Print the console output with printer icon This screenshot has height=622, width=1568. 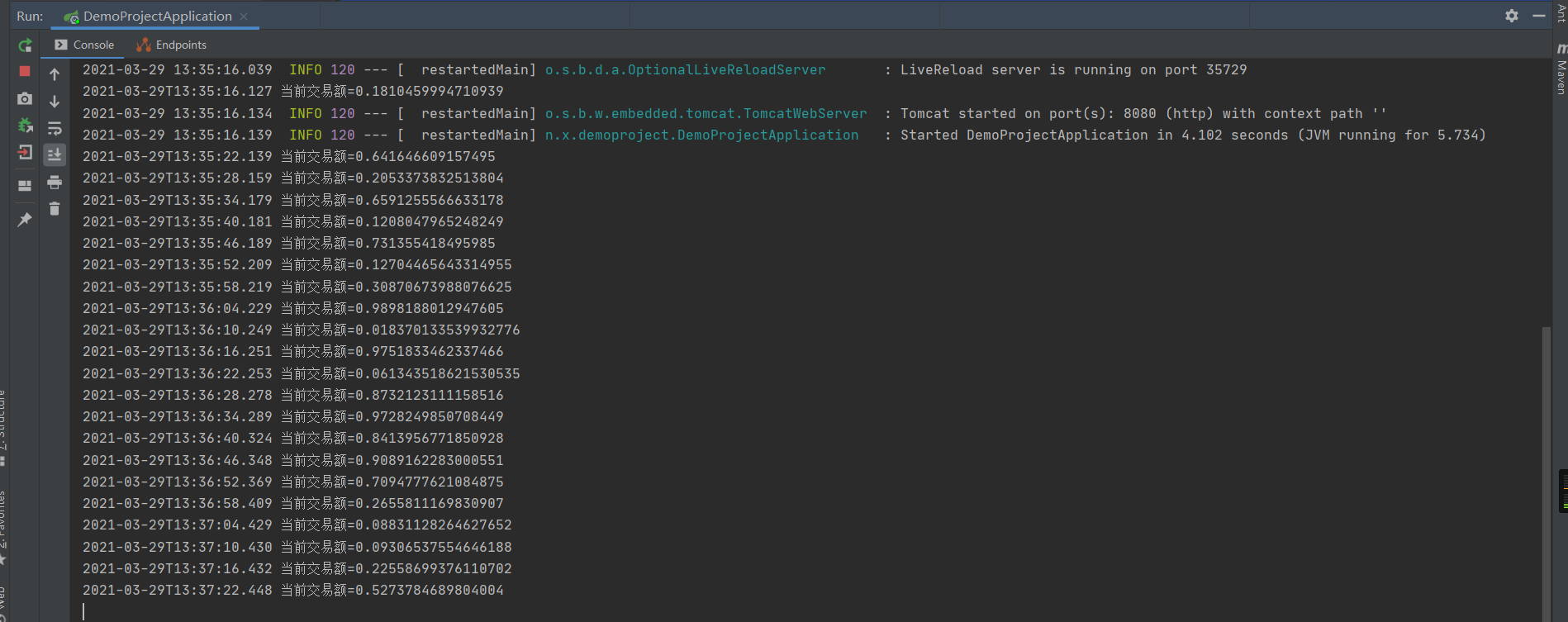click(55, 182)
